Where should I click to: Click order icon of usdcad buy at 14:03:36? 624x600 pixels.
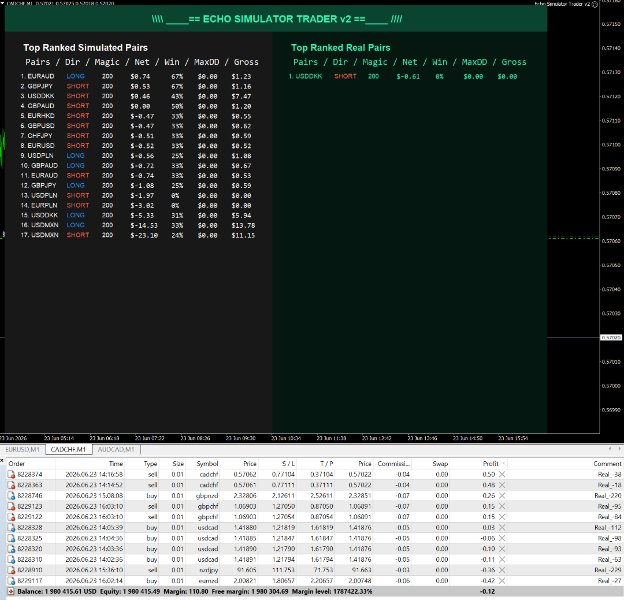[x=11, y=549]
